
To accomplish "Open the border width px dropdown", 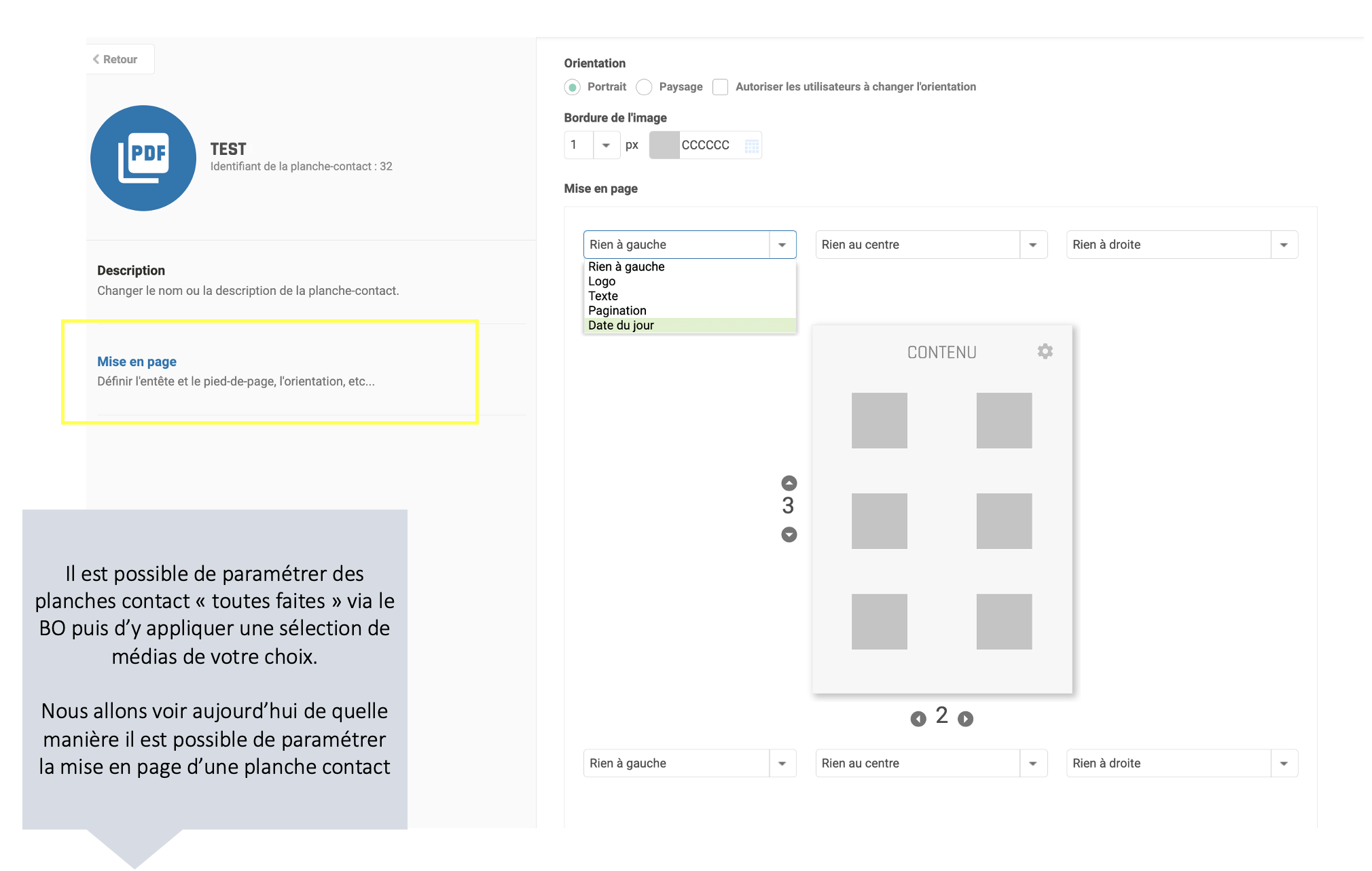I will point(606,145).
